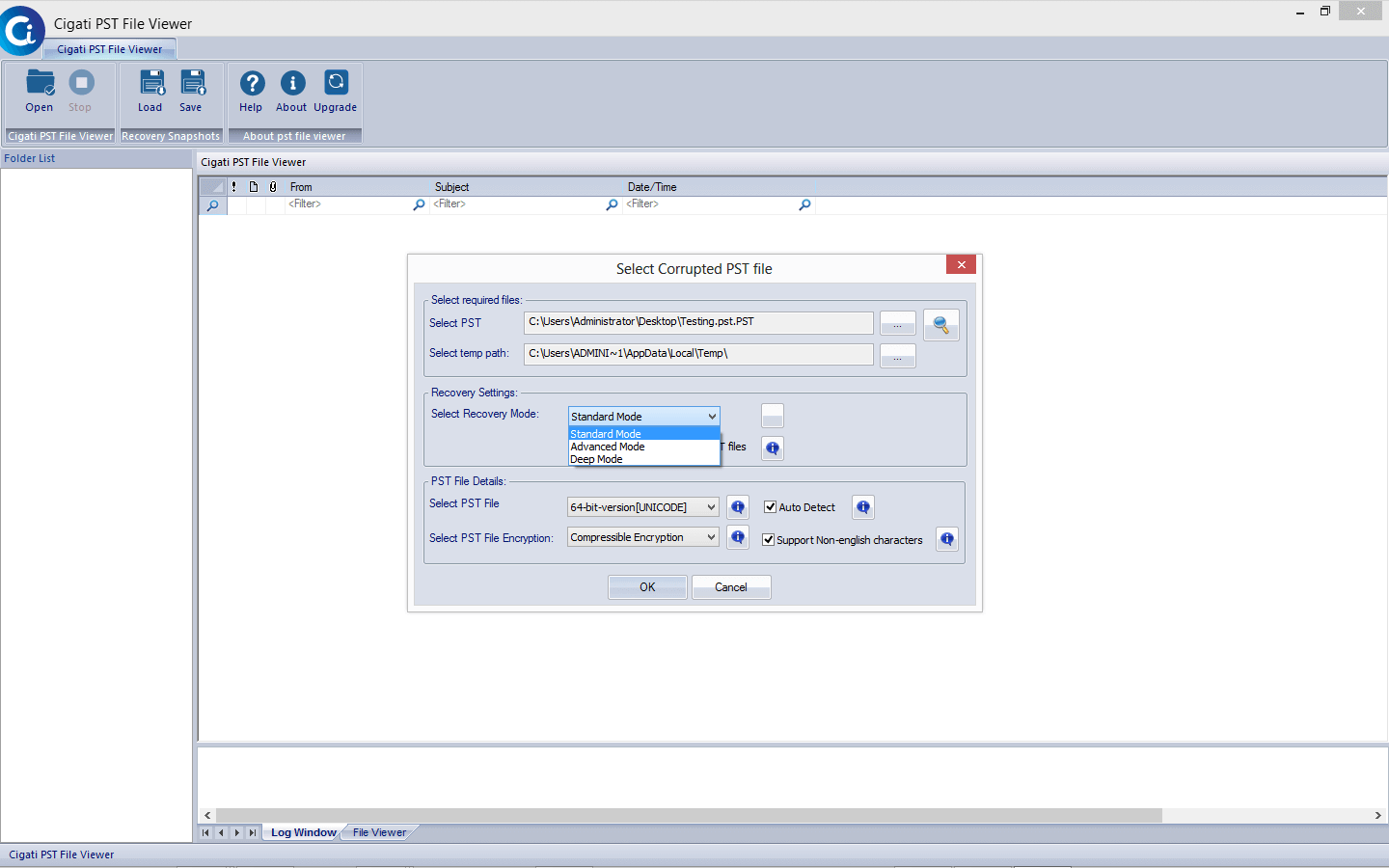Click the horizontal scrollbar in log pane
Screen dimensions: 1389x868
point(689,815)
